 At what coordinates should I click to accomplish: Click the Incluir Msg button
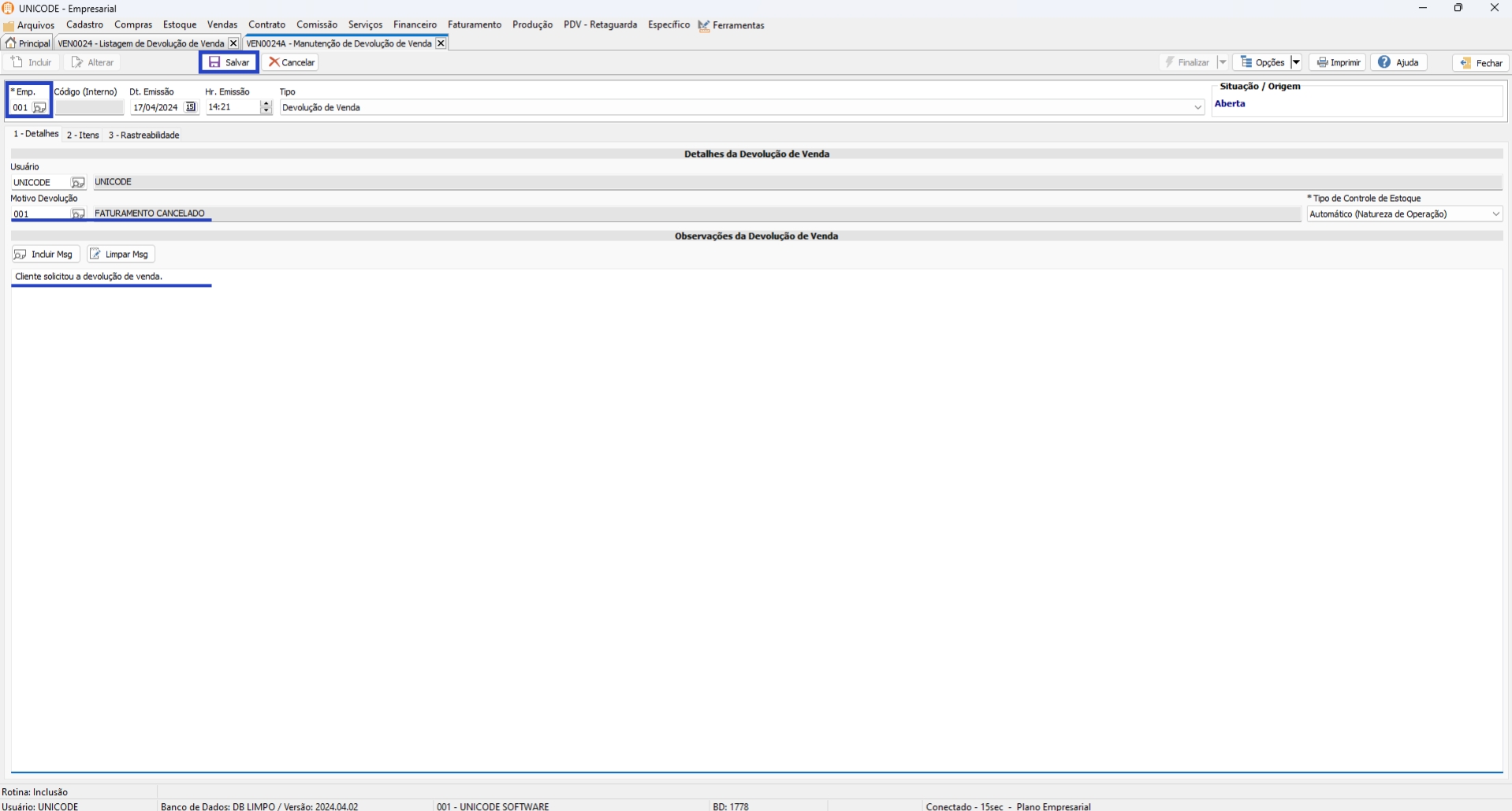[45, 255]
